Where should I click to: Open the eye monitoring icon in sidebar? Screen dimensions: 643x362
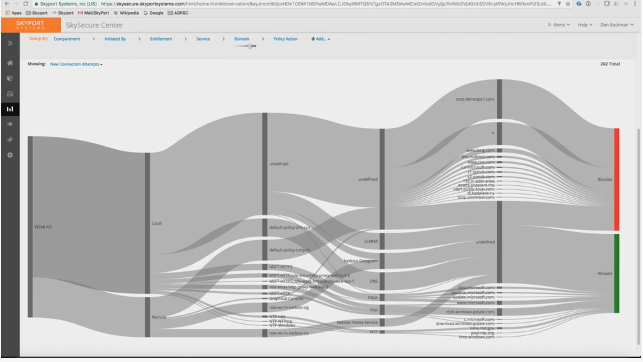10,124
